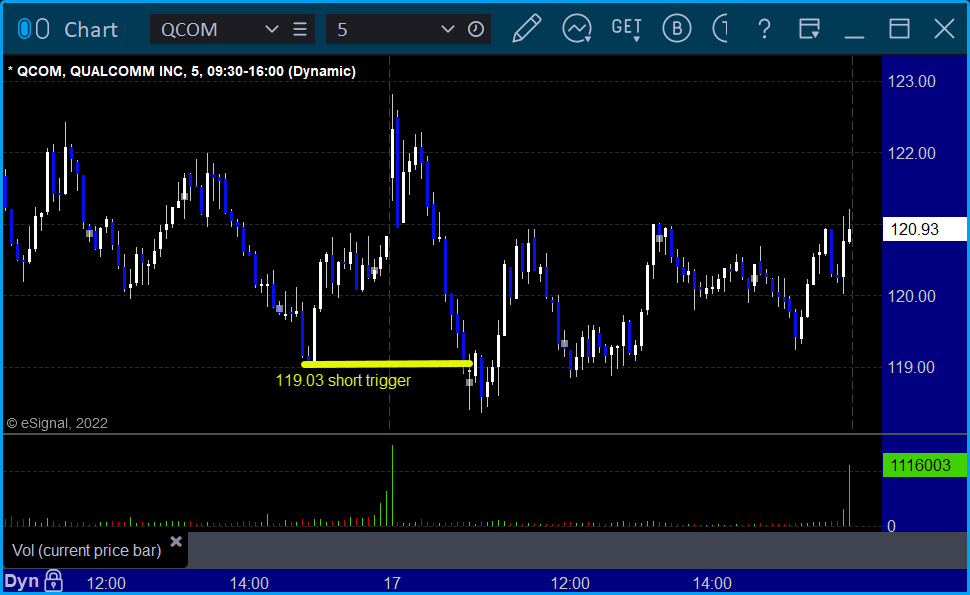Select the 119.03 short trigger annotation

(x=343, y=380)
